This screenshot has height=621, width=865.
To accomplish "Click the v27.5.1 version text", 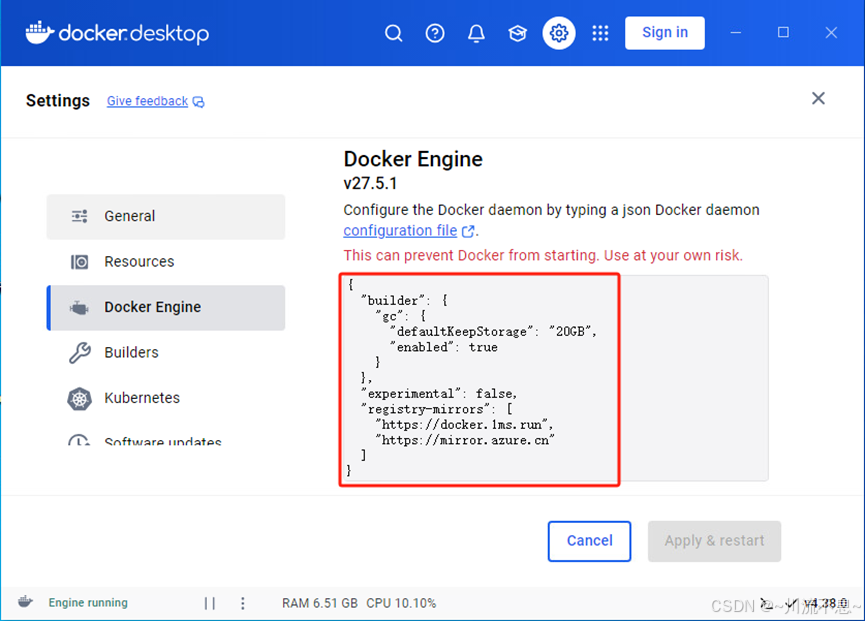I will pos(370,183).
